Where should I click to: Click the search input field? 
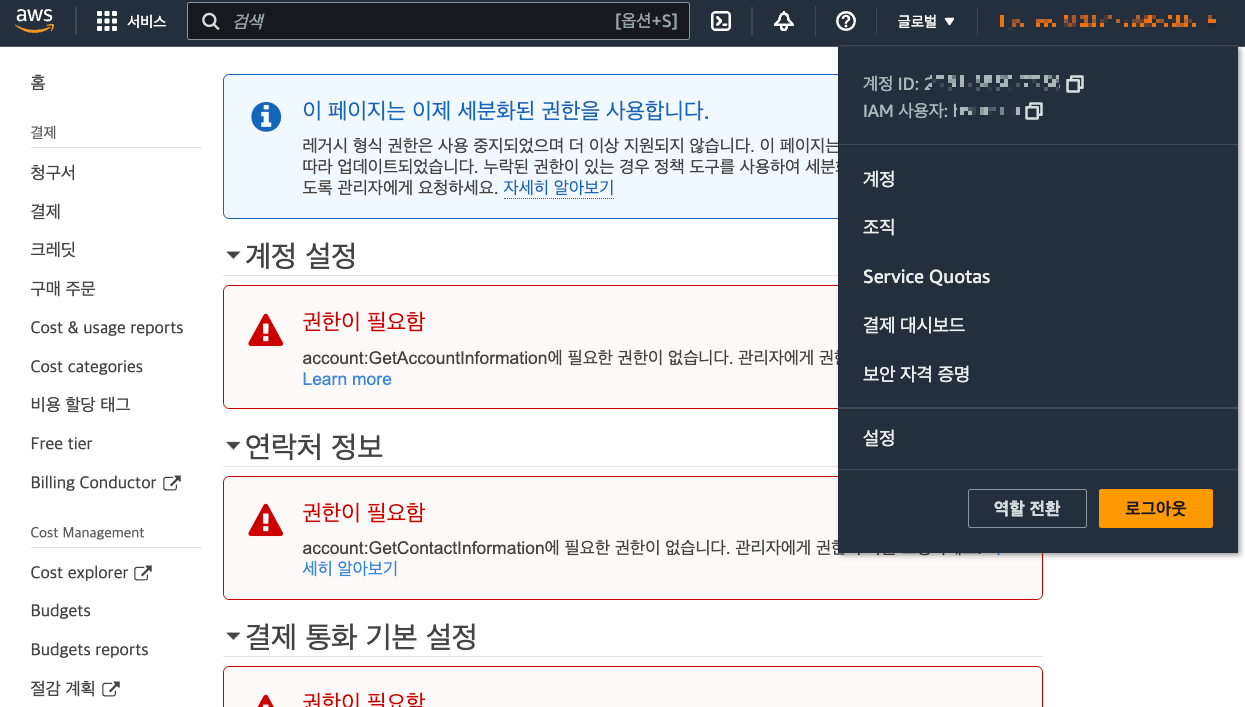(438, 21)
